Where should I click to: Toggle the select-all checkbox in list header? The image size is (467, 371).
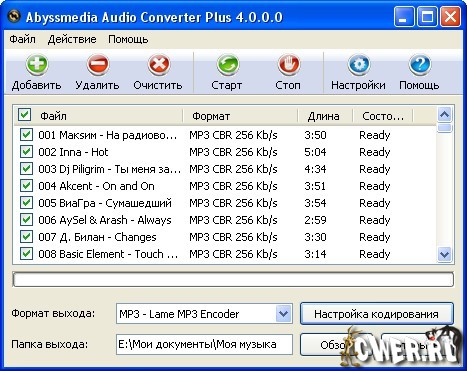(24, 115)
